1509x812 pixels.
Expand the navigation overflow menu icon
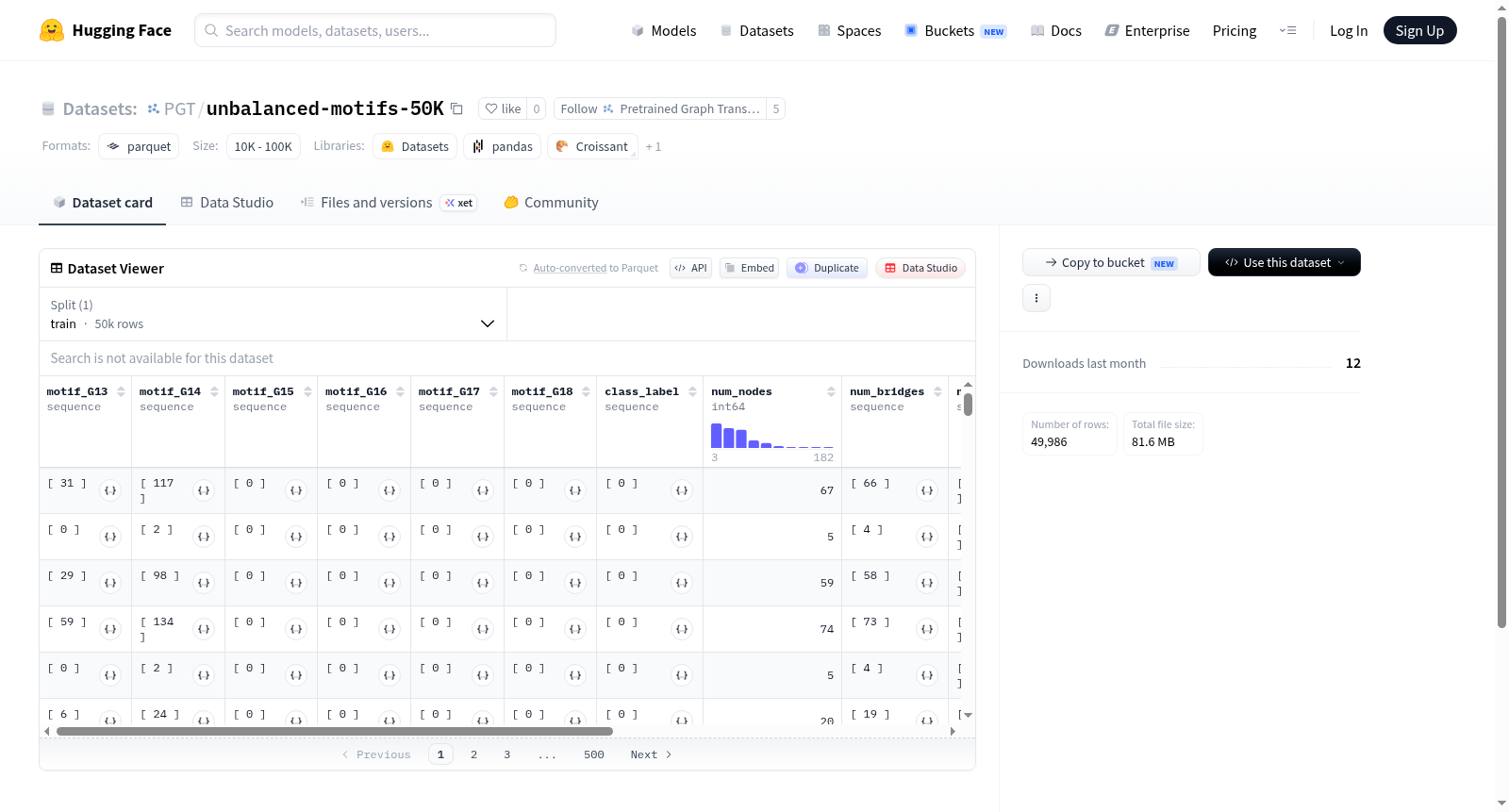pyautogui.click(x=1287, y=30)
